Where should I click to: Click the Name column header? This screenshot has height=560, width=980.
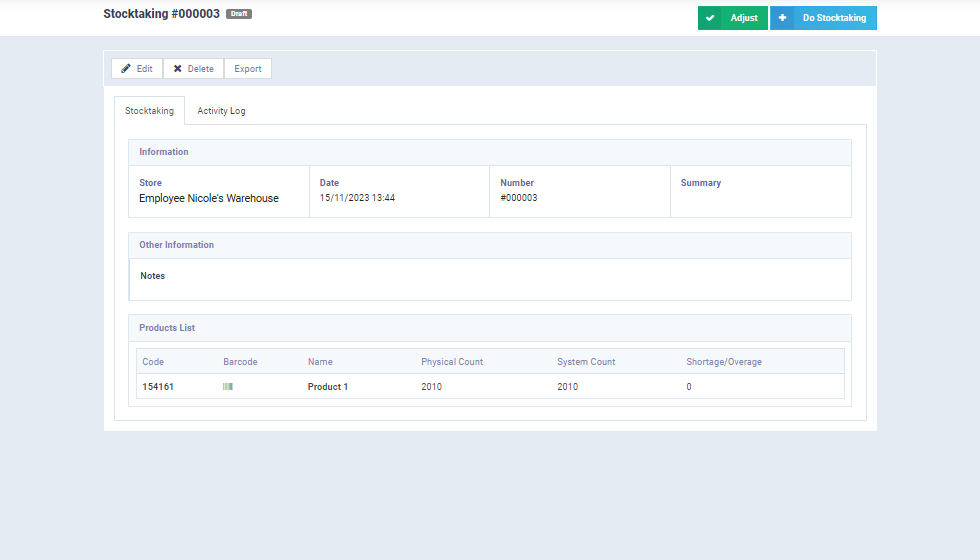point(320,362)
